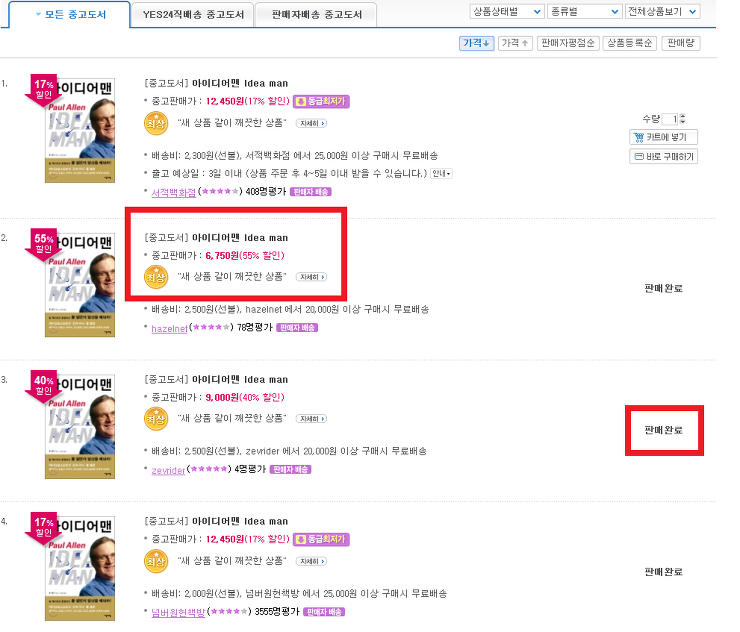The width and height of the screenshot is (740, 632).
Task: Click 최상 grade badge on fourth listing
Action: pos(156,561)
